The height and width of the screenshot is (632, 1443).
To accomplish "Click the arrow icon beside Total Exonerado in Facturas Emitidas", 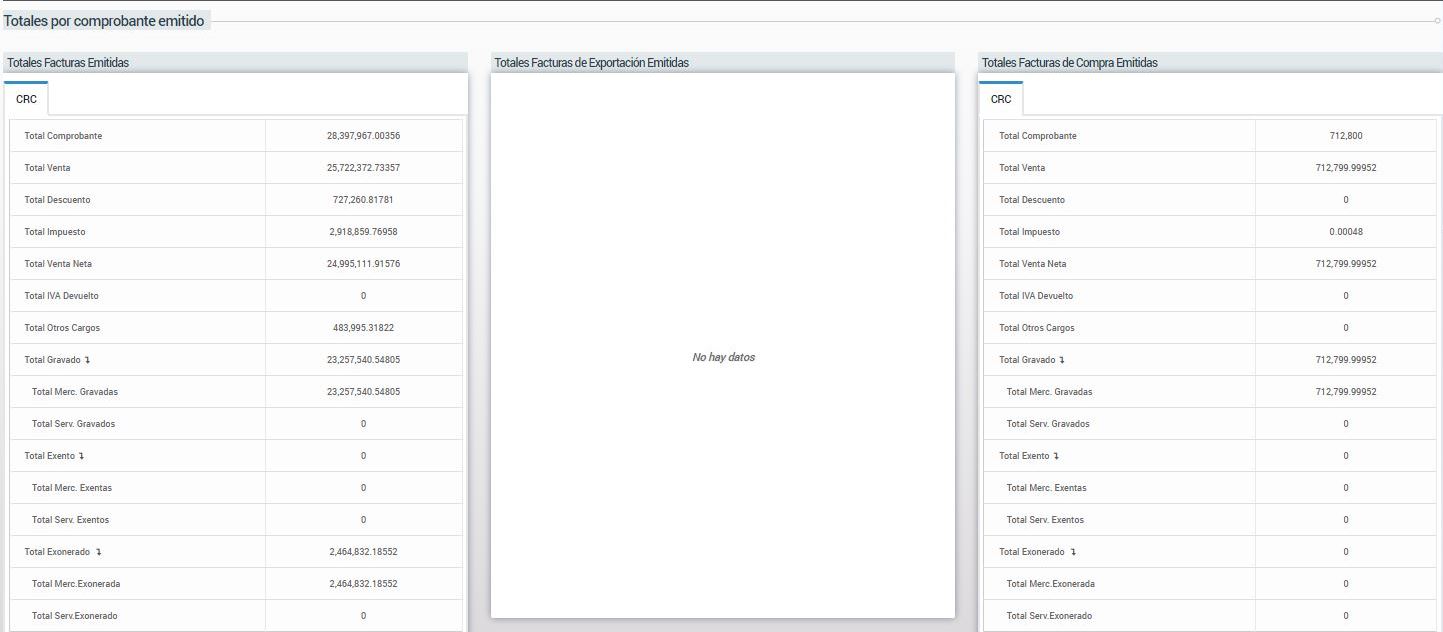I will click(x=98, y=552).
